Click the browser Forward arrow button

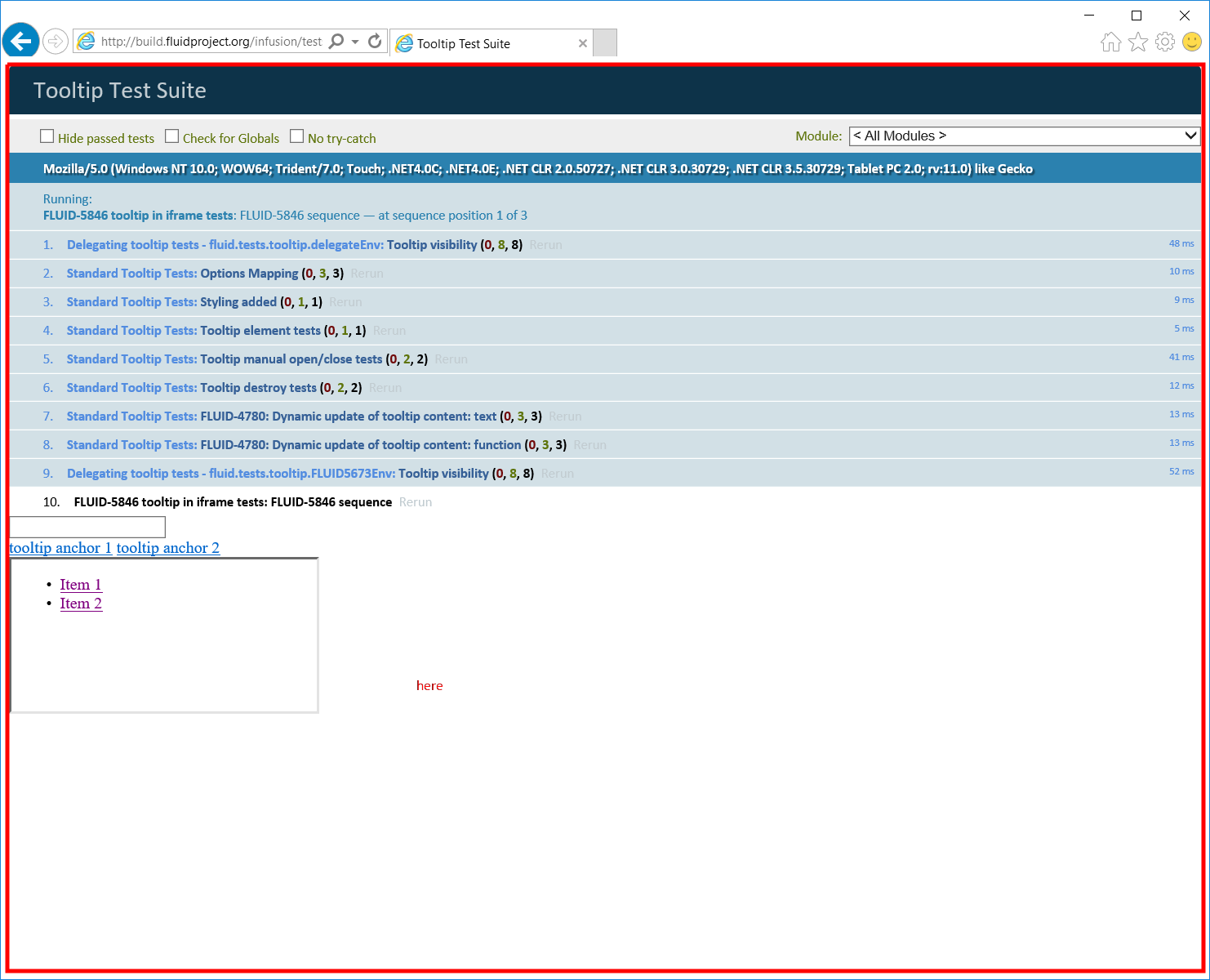tap(56, 41)
